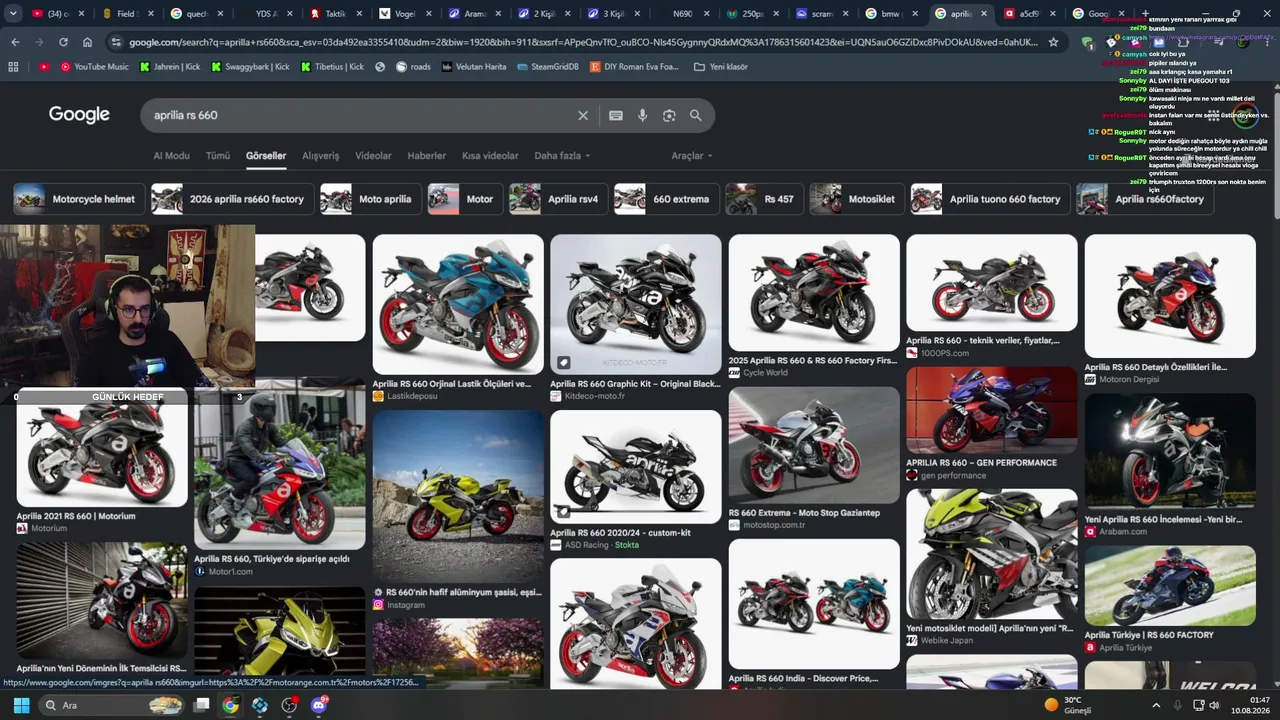Image resolution: width=1280 pixels, height=720 pixels.
Task: Open the weather widget showing 30°C
Action: point(1066,705)
